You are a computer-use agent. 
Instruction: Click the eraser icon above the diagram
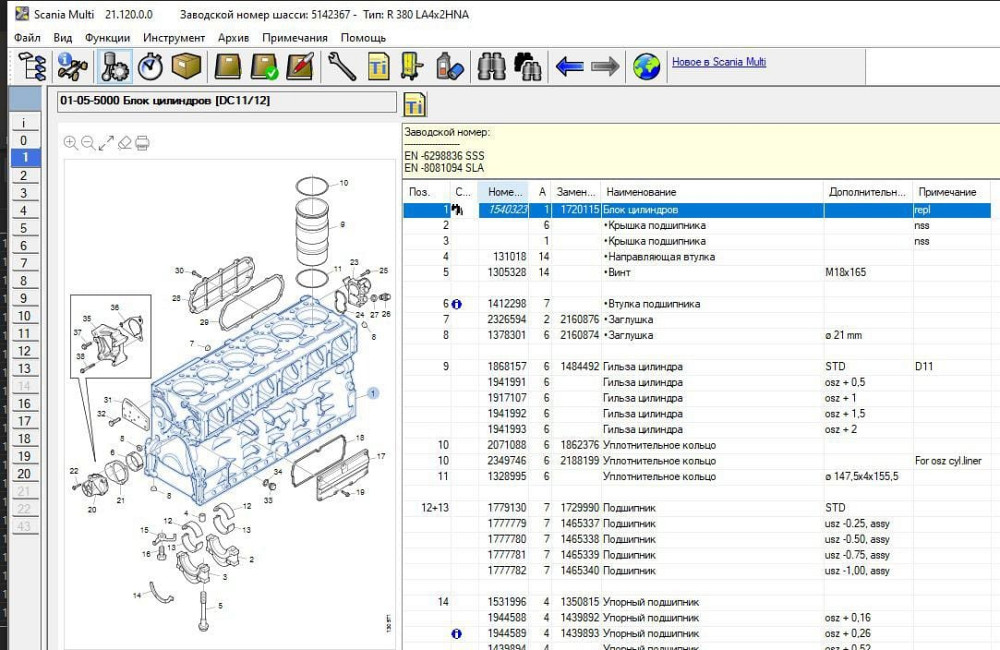click(x=124, y=143)
